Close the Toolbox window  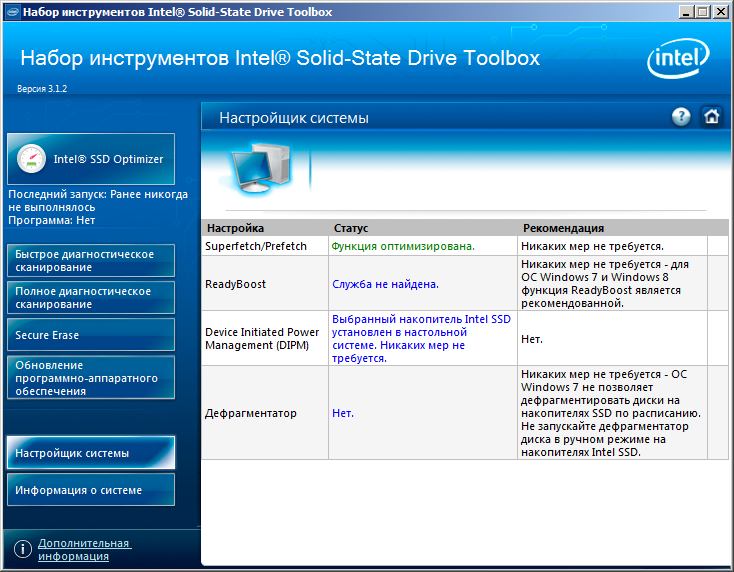pos(720,12)
